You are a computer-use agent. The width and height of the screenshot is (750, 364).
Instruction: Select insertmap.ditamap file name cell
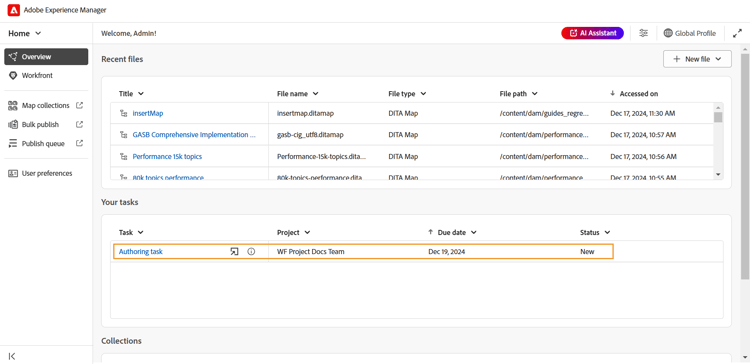(x=305, y=113)
